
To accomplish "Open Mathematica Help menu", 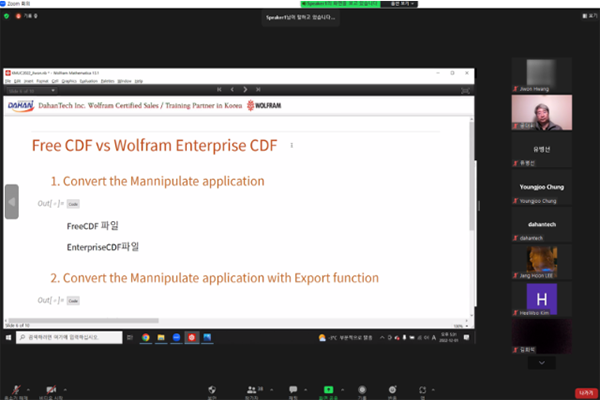I will click(139, 81).
